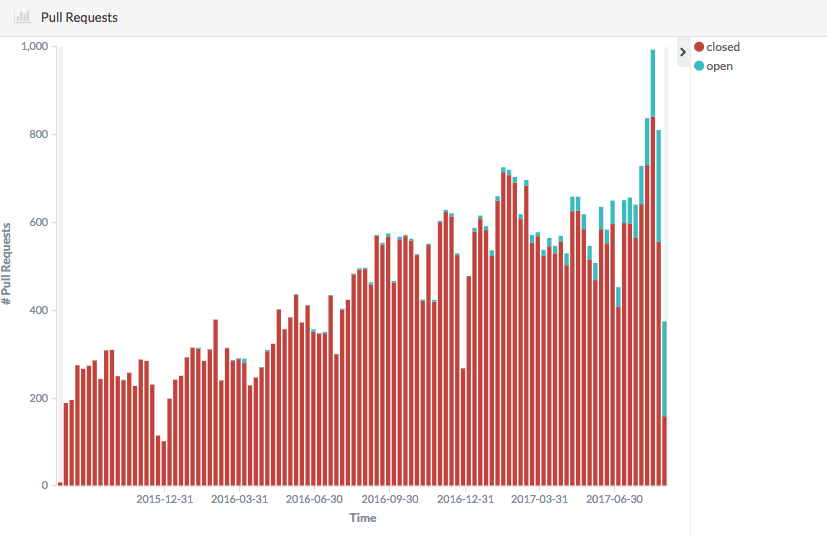827x536 pixels.
Task: Select the 2017-06-30 x-axis tick label
Action: click(615, 499)
